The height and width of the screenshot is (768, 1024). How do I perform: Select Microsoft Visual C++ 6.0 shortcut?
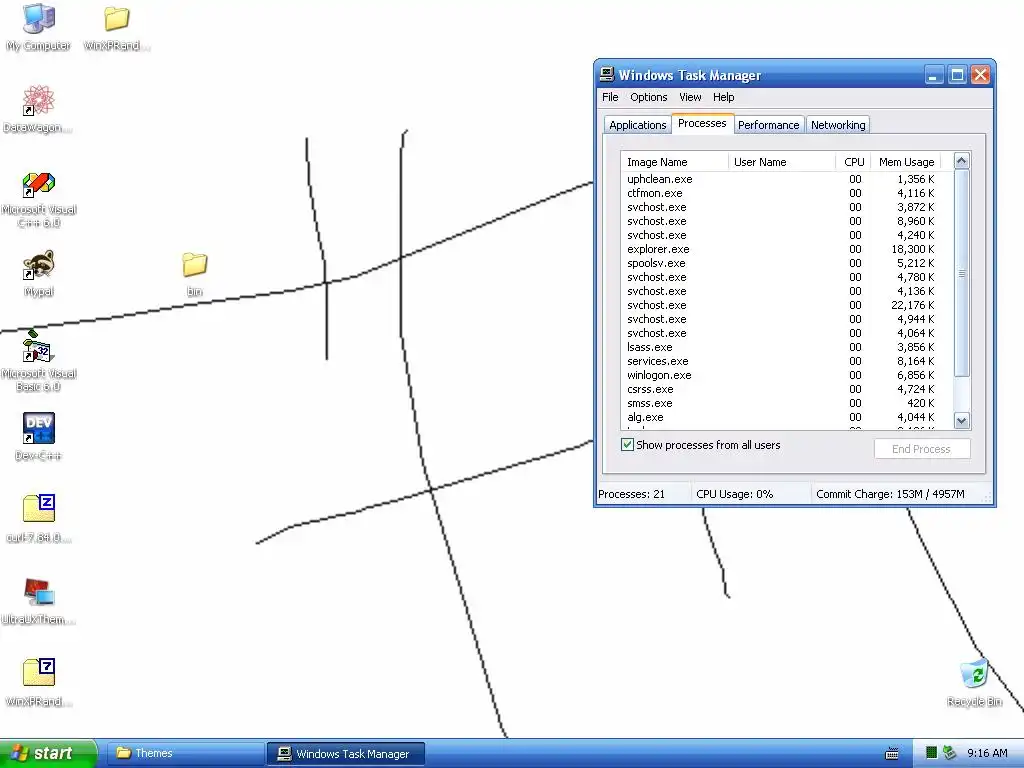pyautogui.click(x=39, y=199)
